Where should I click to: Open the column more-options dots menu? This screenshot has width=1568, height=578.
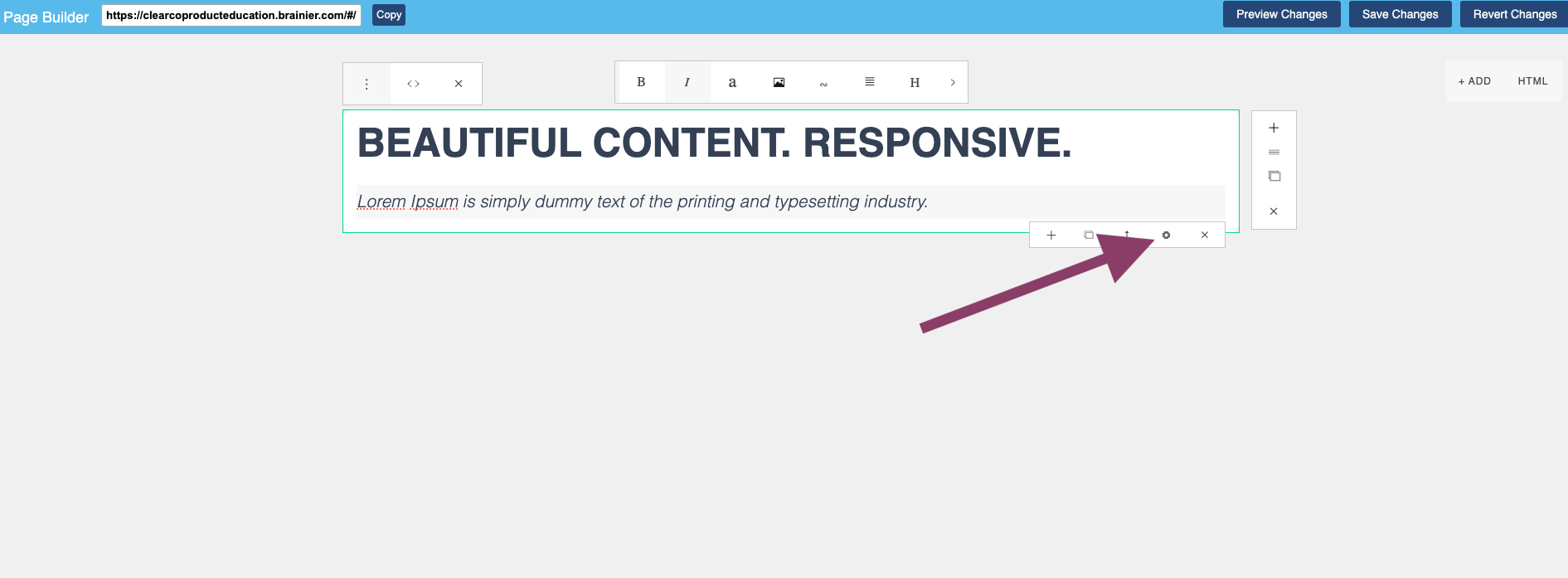click(367, 84)
